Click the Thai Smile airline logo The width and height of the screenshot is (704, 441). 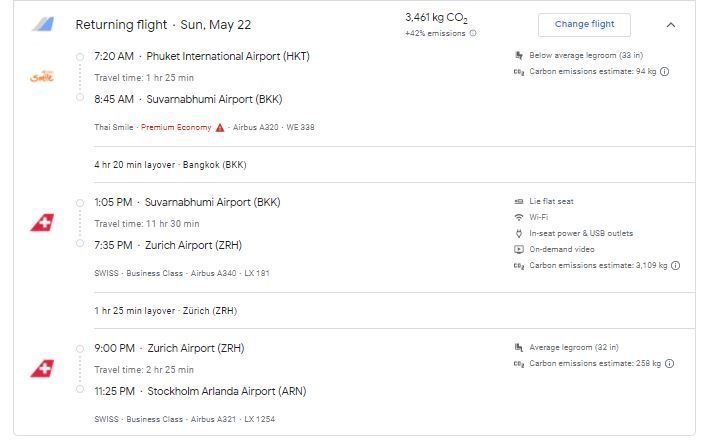pyautogui.click(x=42, y=77)
